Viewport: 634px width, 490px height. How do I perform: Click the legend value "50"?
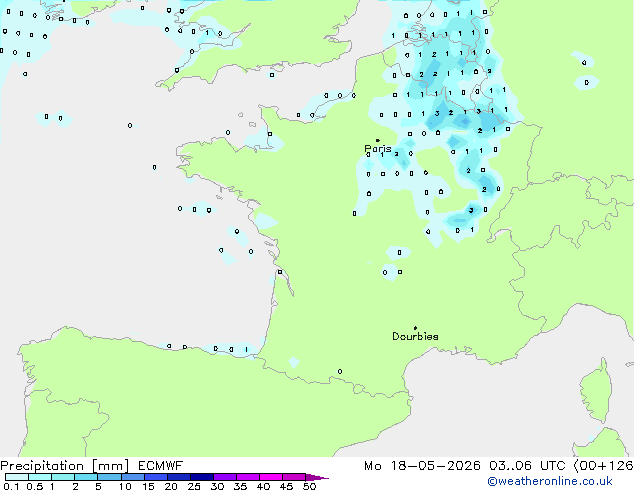(x=309, y=486)
